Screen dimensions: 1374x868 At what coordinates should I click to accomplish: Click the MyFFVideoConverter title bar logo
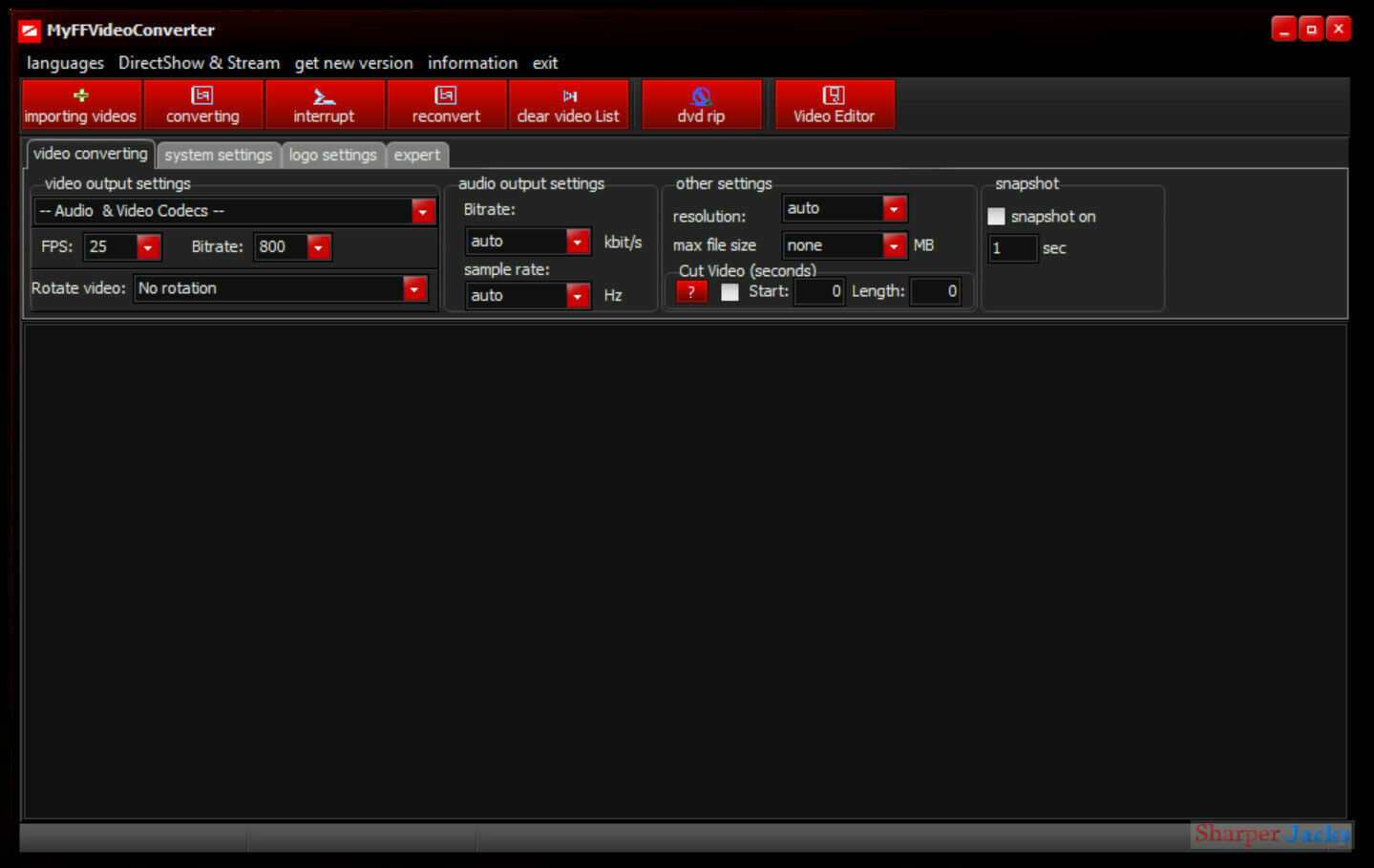coord(31,31)
